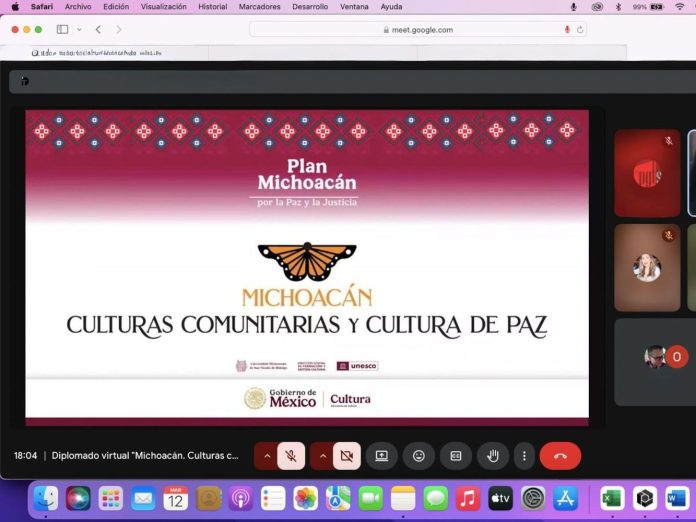Viewport: 696px width, 522px height.
Task: Open the Historial menu
Action: tap(212, 7)
